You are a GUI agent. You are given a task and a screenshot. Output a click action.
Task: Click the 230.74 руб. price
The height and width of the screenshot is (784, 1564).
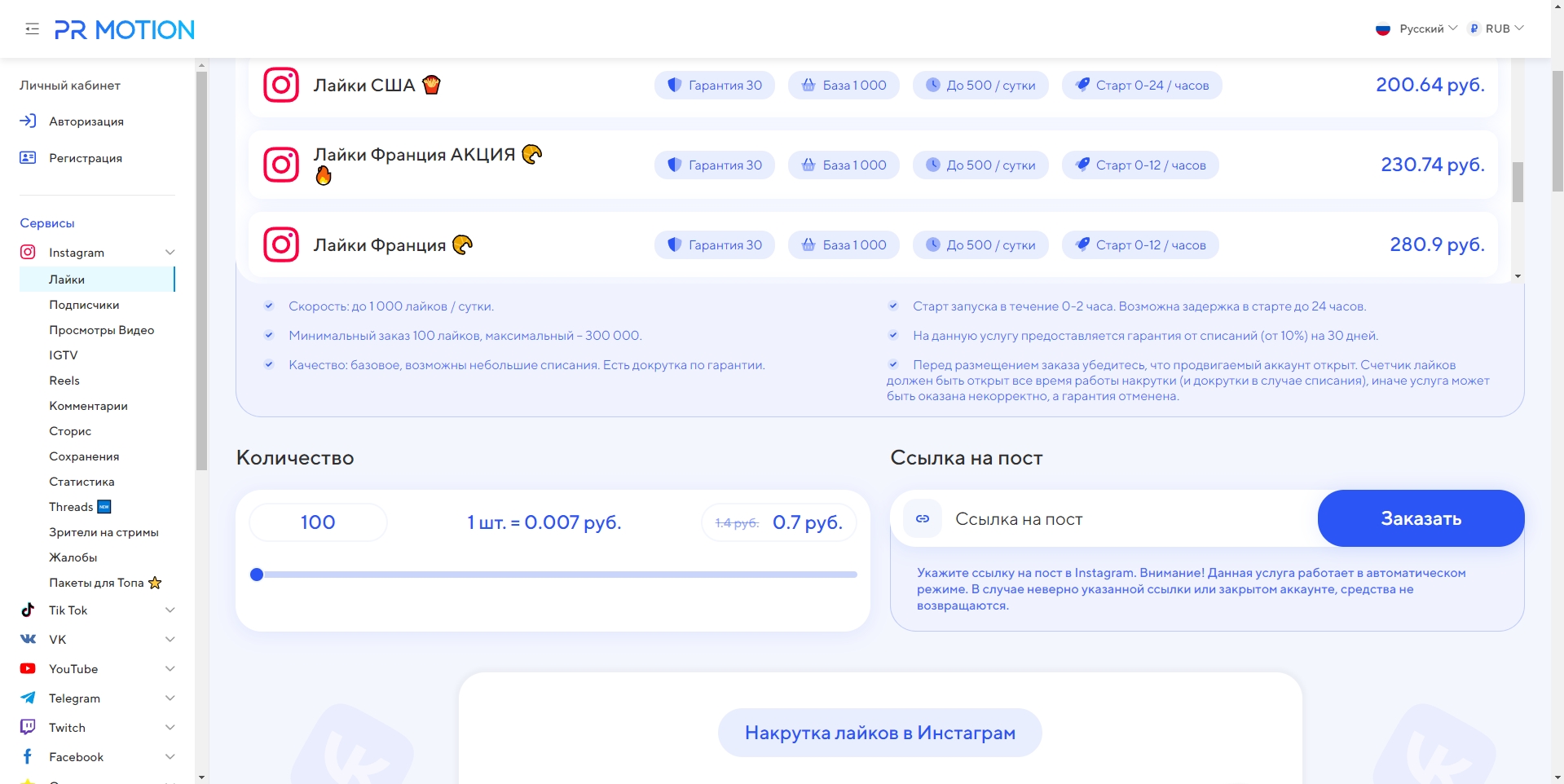(1433, 165)
